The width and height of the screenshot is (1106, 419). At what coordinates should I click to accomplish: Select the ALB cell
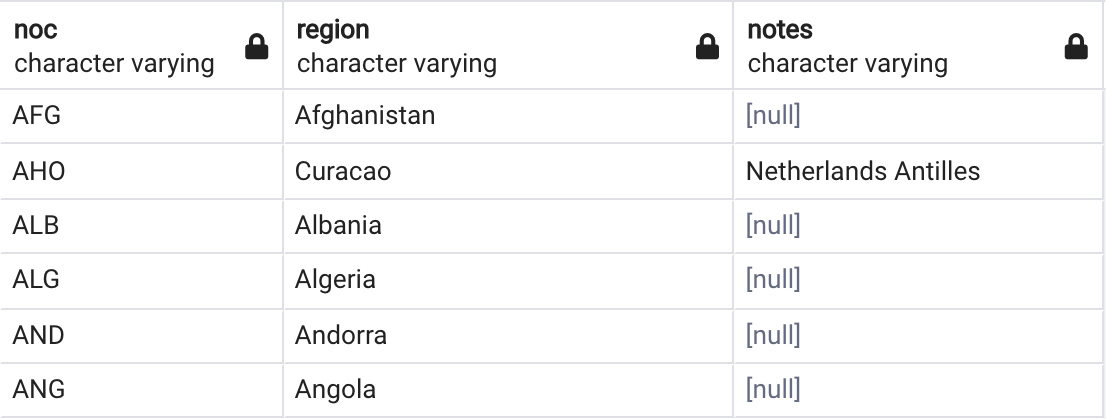point(141,226)
